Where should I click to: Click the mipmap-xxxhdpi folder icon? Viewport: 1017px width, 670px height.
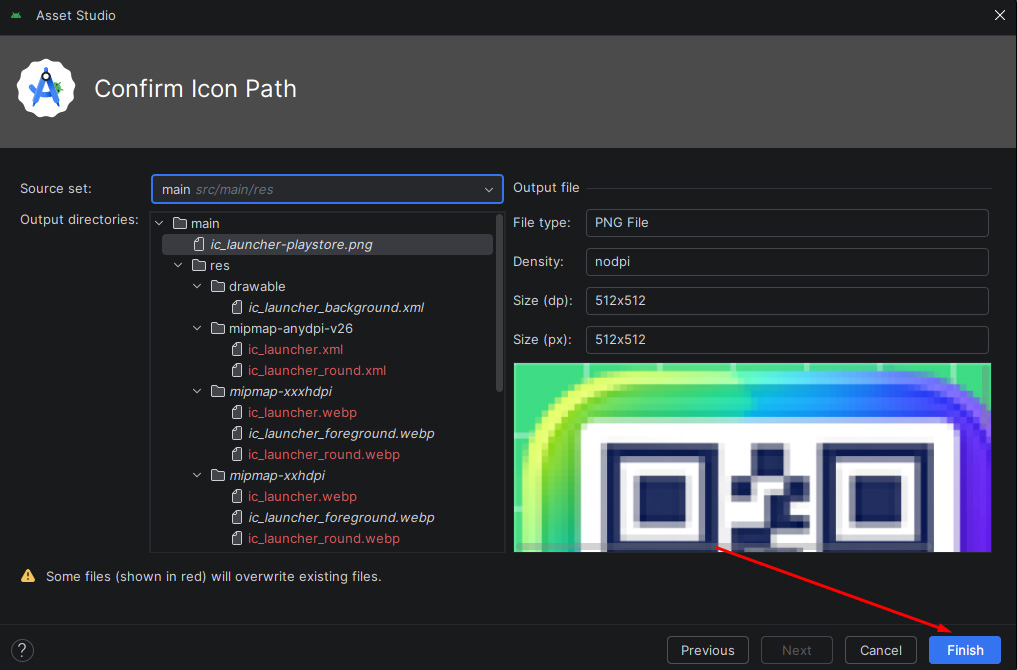218,391
